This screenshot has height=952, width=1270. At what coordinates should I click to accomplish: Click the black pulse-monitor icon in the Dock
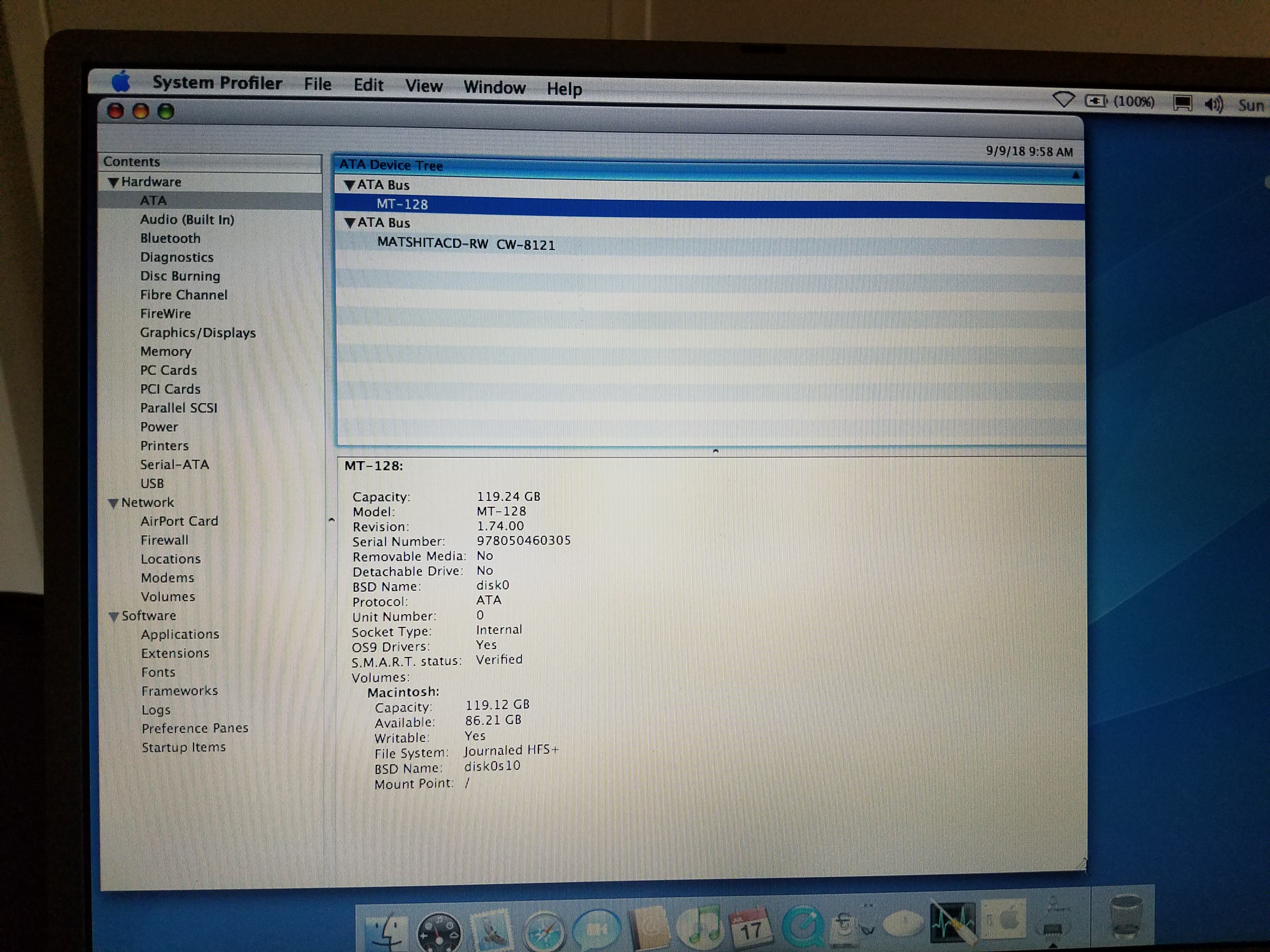click(952, 922)
